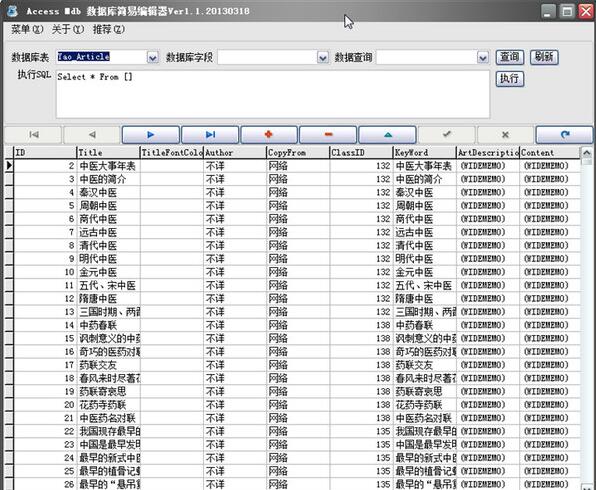The image size is (596, 490).
Task: Open the 数据库表 table dropdown
Action: pos(153,57)
